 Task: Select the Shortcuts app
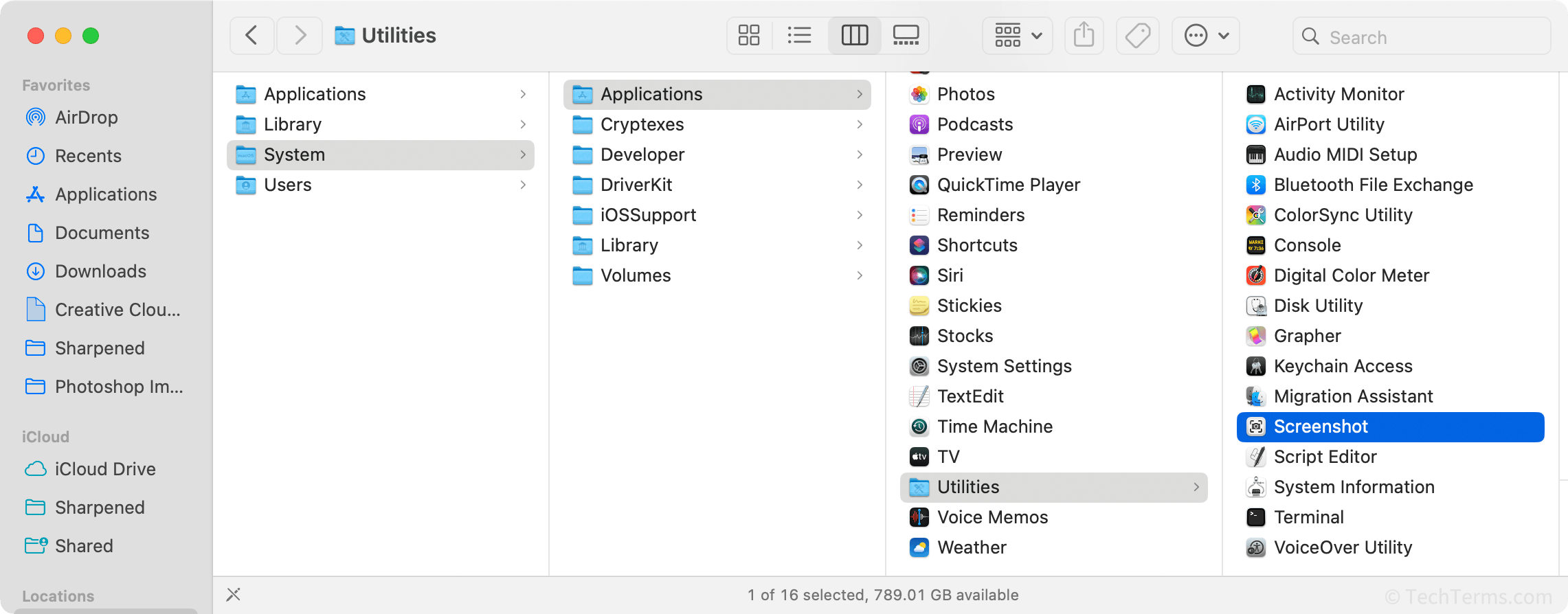tap(1054, 245)
